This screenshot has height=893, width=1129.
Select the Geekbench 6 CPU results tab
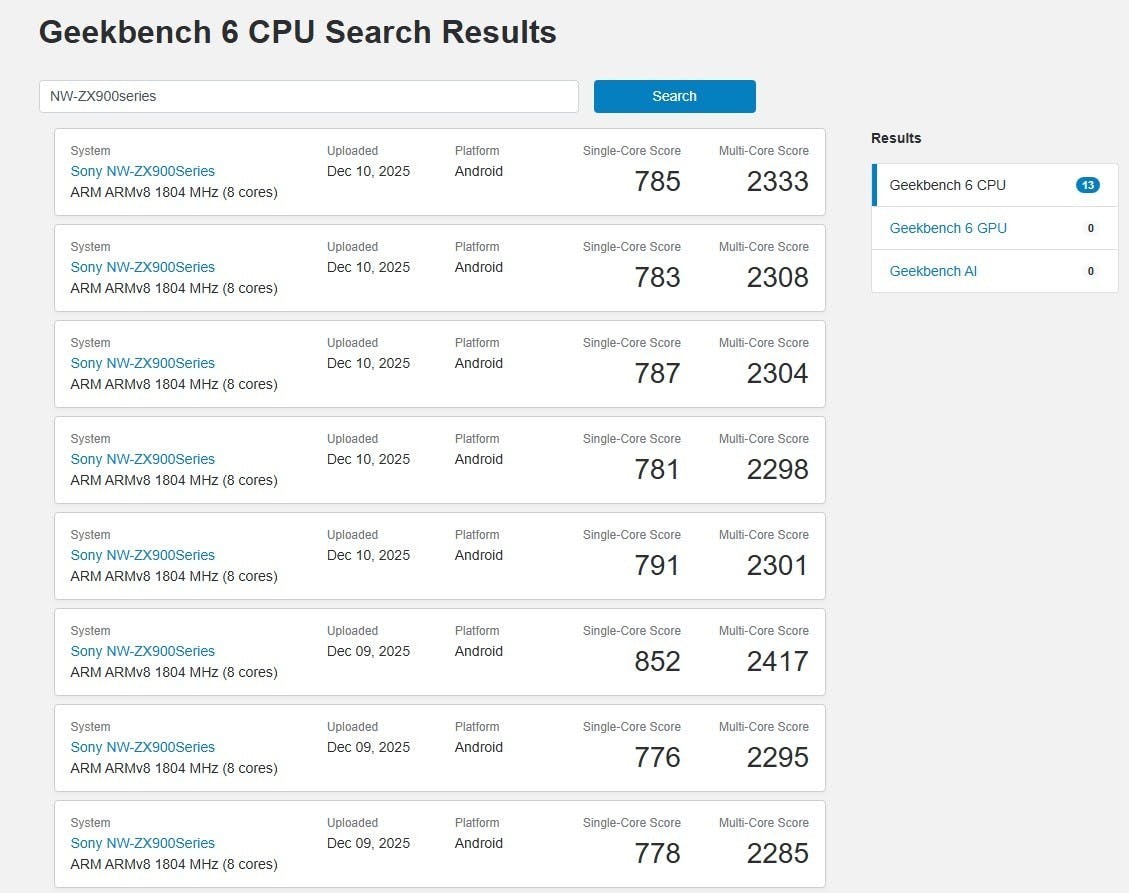click(x=947, y=185)
